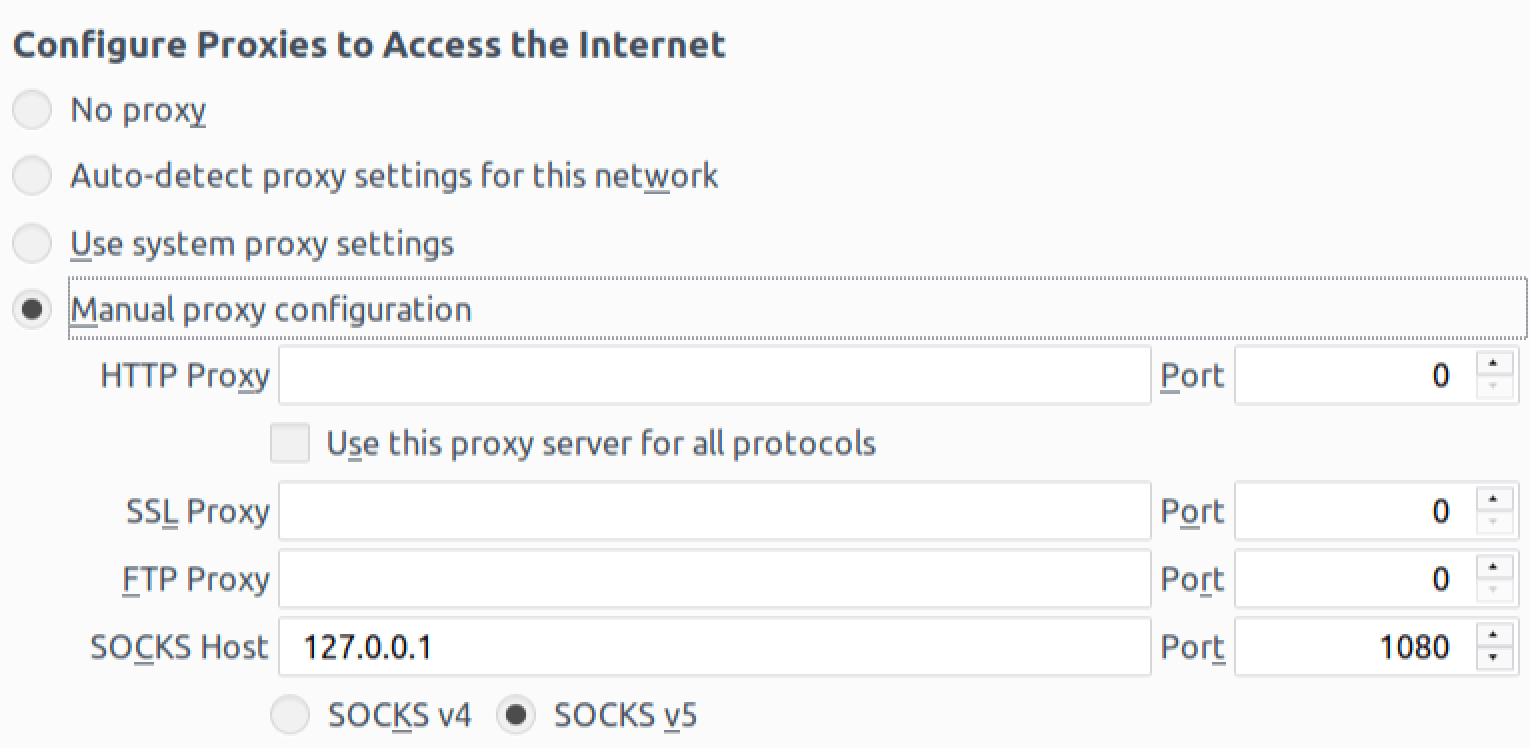
Task: Click the SOCKS Host field showing 127.0.0.1
Action: click(x=715, y=647)
